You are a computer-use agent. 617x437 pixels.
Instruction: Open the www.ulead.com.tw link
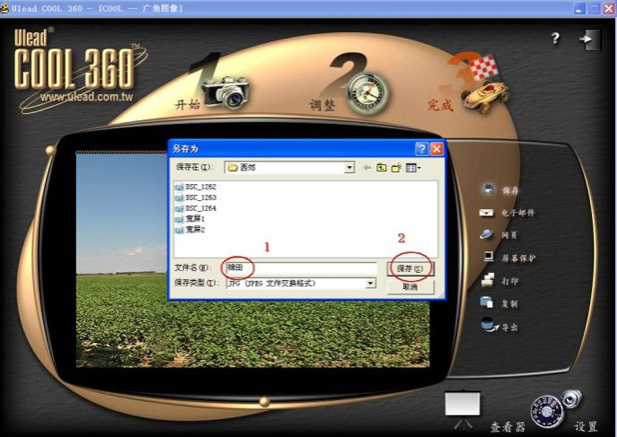(x=87, y=96)
